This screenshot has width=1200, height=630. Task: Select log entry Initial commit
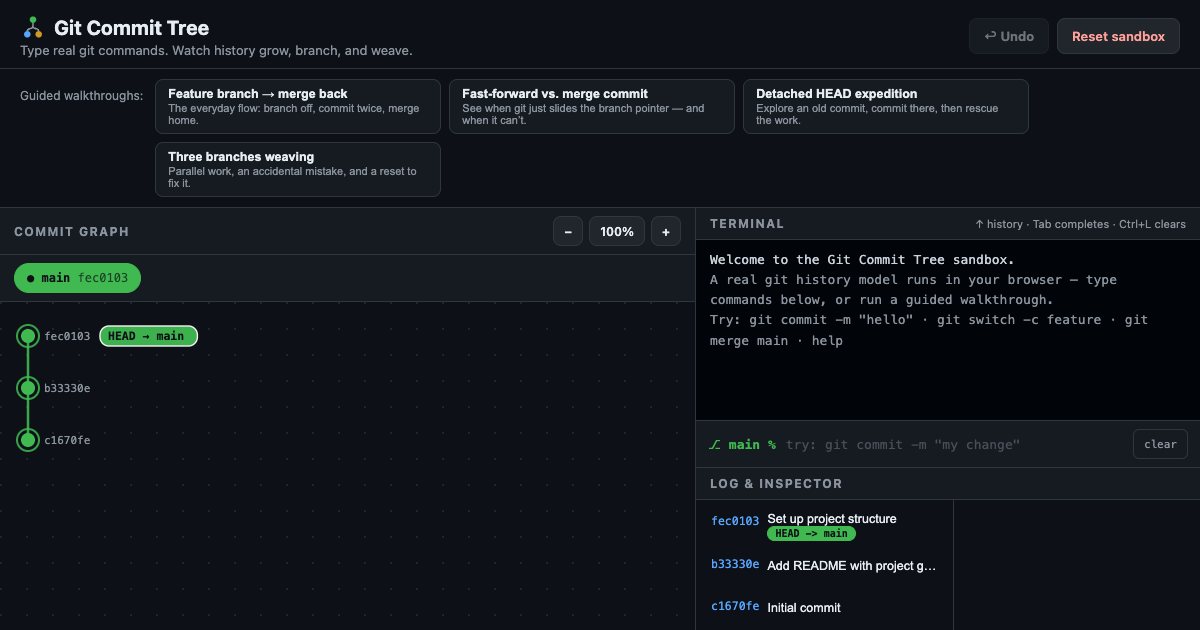point(824,607)
